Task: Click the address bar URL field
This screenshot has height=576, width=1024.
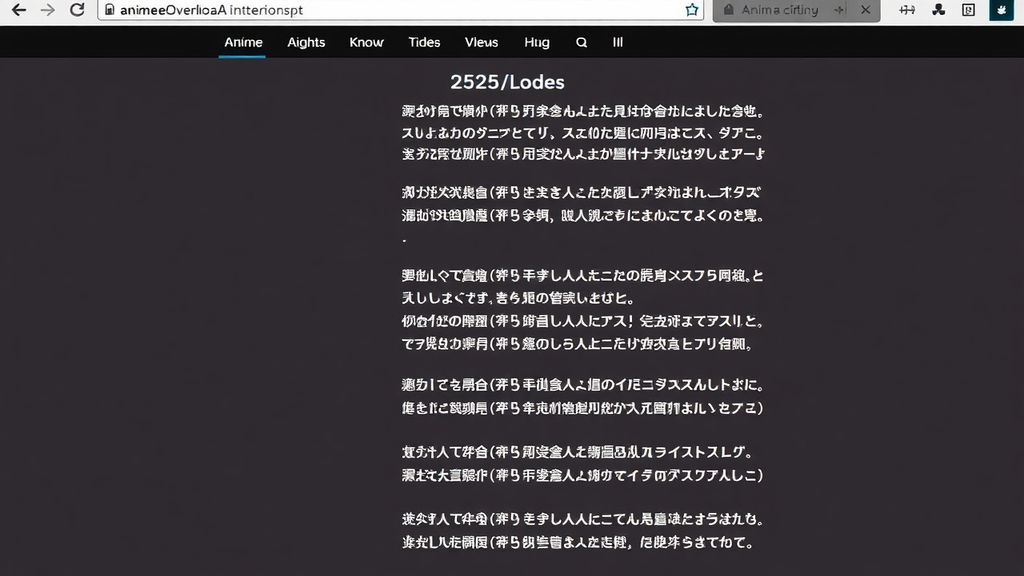Action: 400,10
